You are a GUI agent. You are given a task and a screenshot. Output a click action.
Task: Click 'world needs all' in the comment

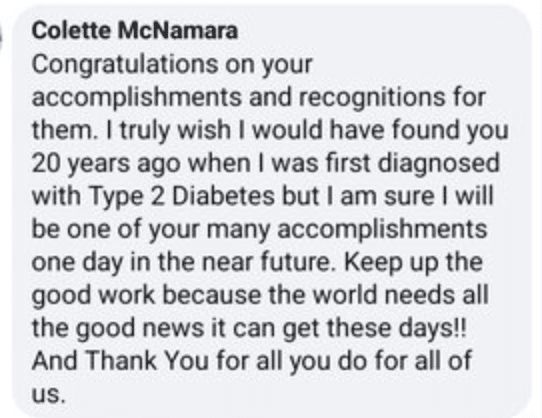coord(401,295)
